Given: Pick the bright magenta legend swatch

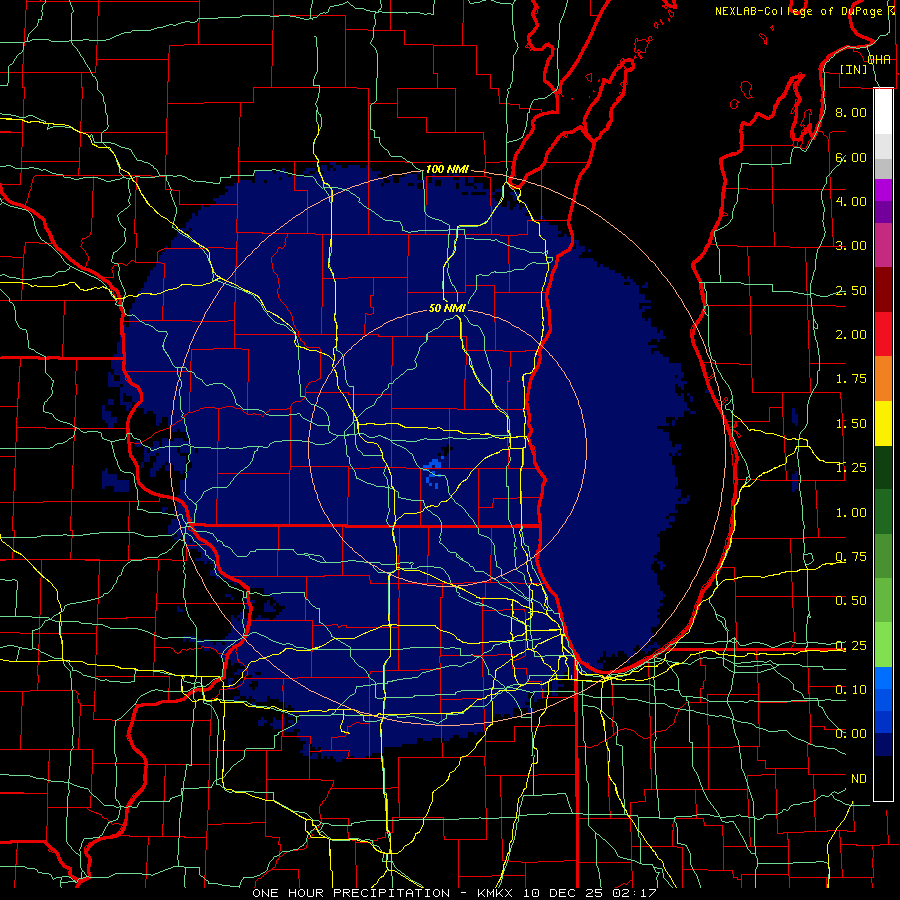Looking at the screenshot, I should 883,190.
